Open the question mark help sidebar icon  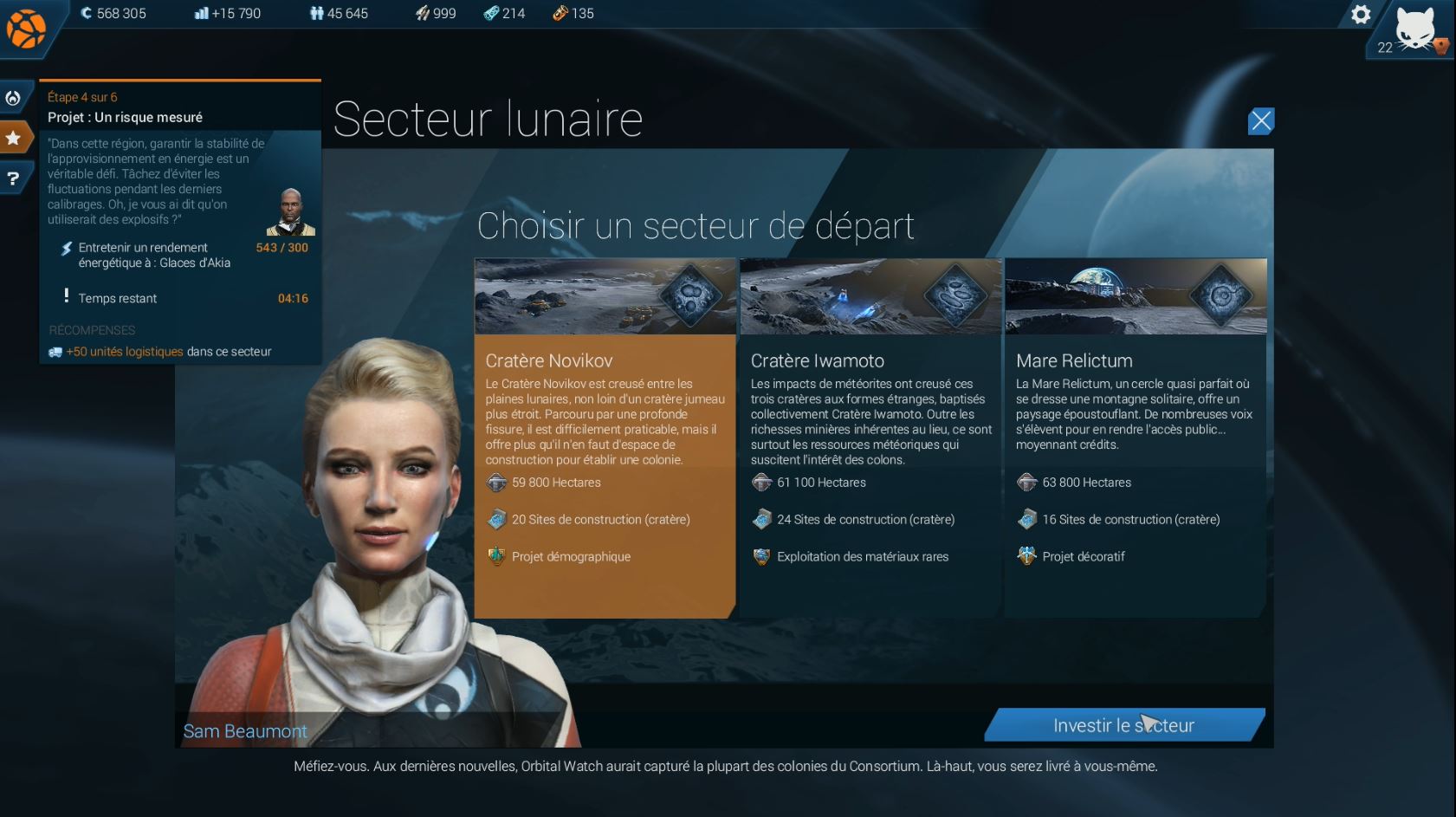[x=14, y=178]
